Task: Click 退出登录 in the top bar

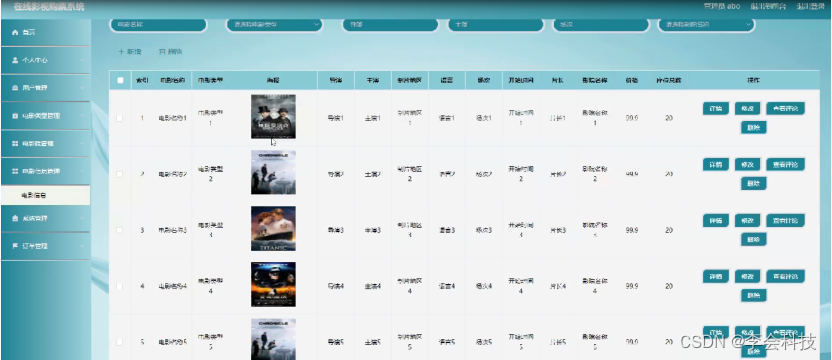Action: point(810,6)
